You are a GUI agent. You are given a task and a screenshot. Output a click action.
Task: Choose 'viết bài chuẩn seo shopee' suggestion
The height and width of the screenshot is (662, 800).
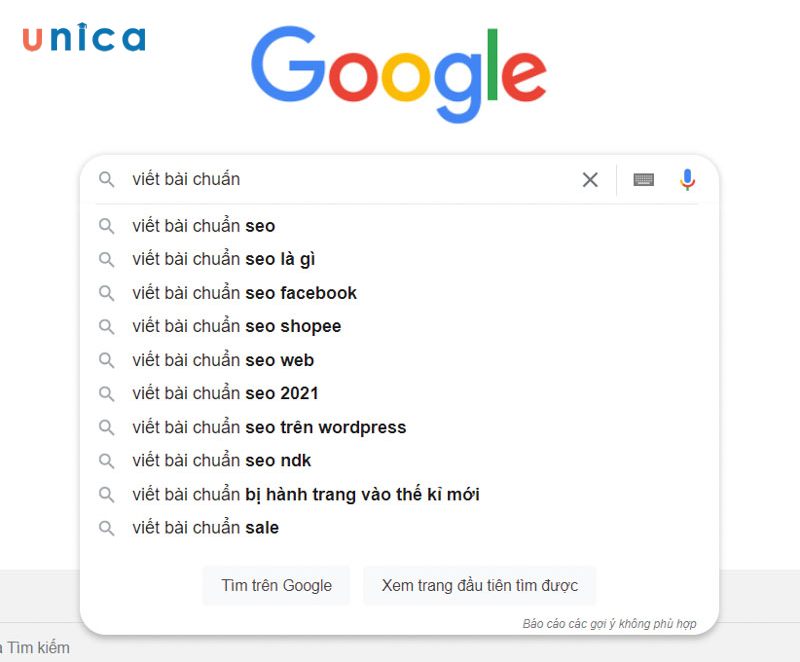click(x=237, y=326)
